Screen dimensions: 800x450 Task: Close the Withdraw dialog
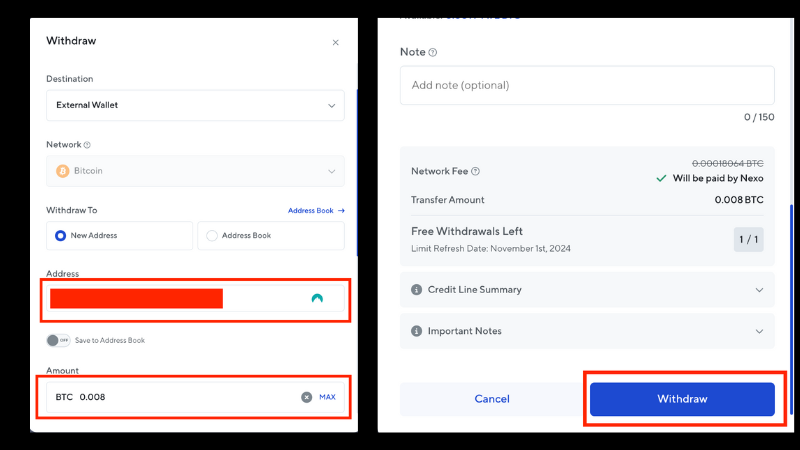click(x=335, y=42)
